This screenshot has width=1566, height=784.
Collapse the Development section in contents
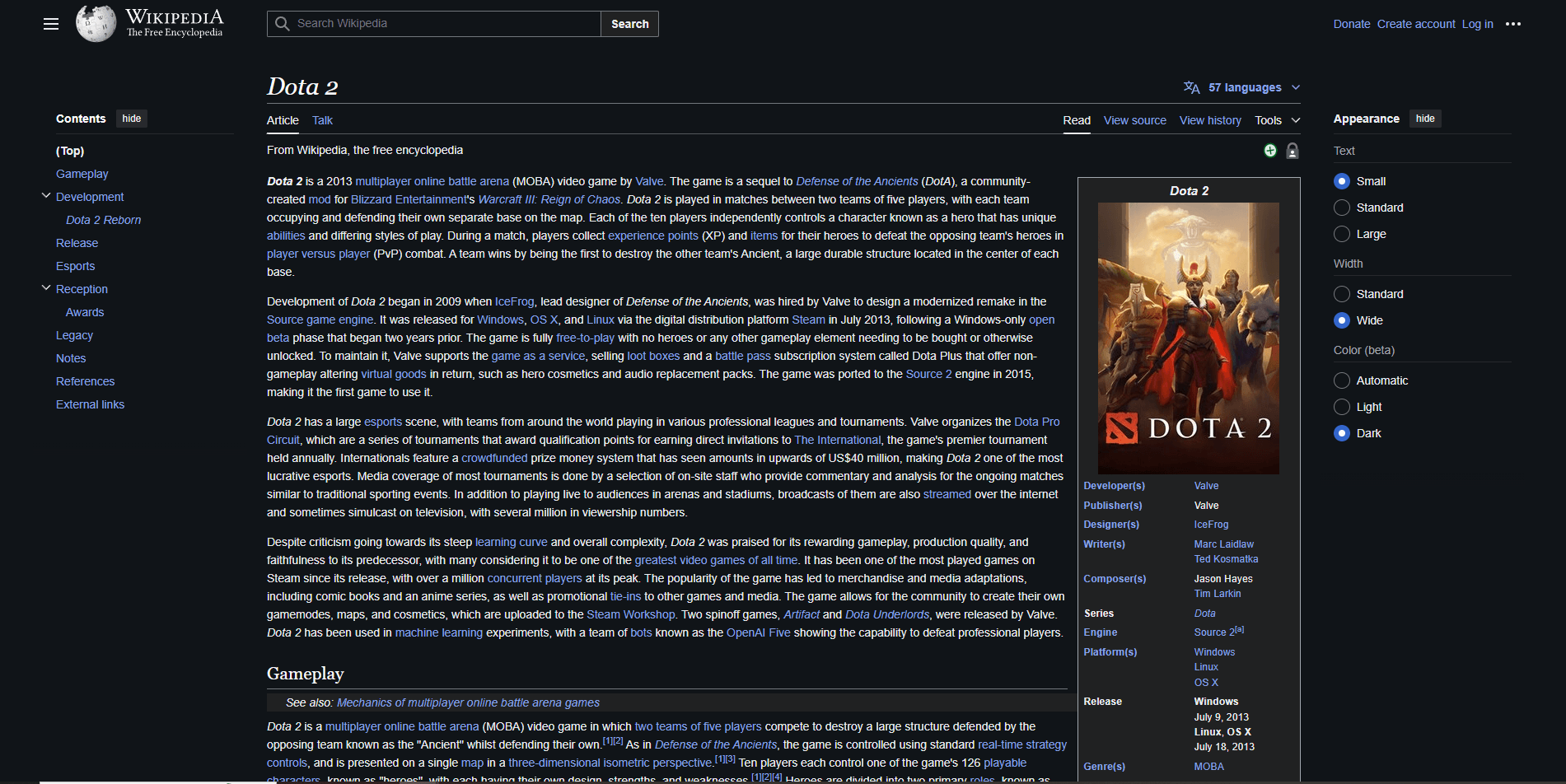(x=46, y=196)
